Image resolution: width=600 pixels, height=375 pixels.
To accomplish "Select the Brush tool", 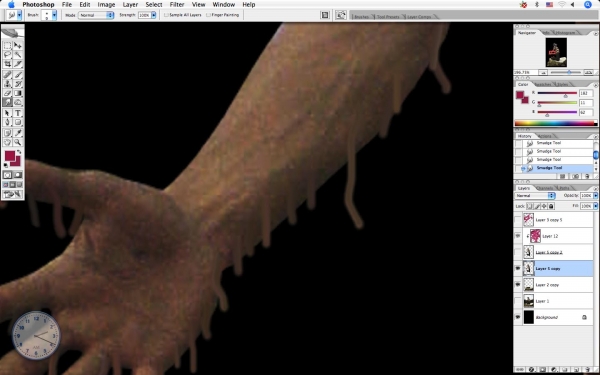I will coord(18,75).
